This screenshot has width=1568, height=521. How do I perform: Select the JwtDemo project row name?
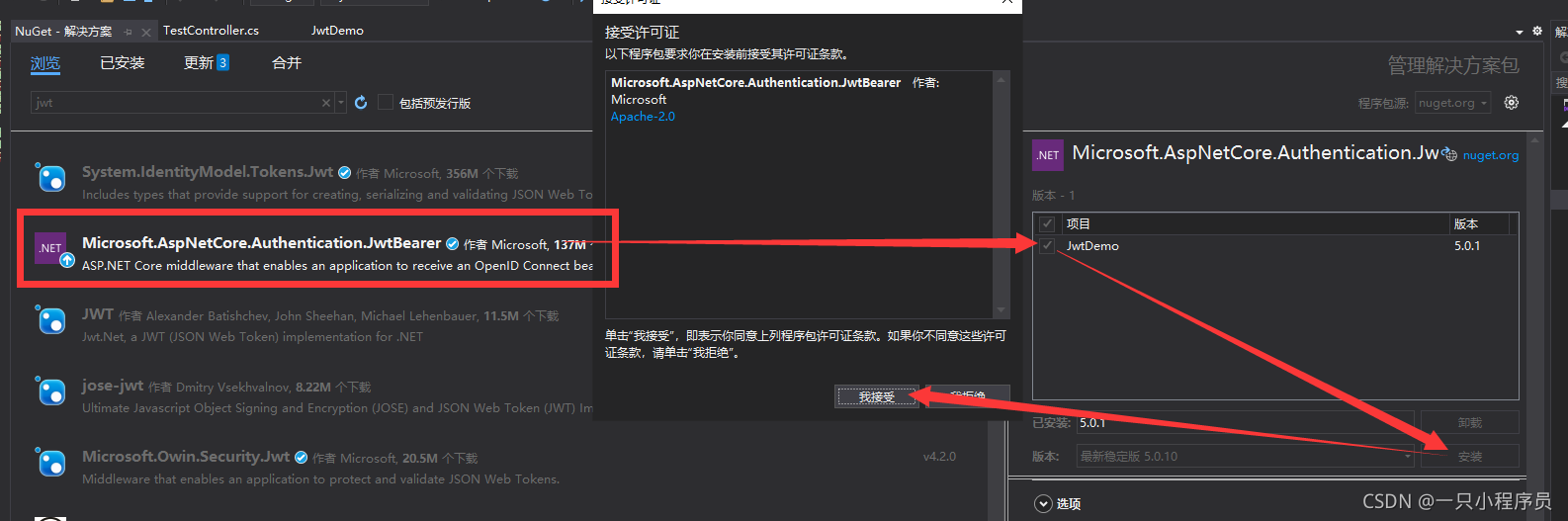click(x=1092, y=246)
